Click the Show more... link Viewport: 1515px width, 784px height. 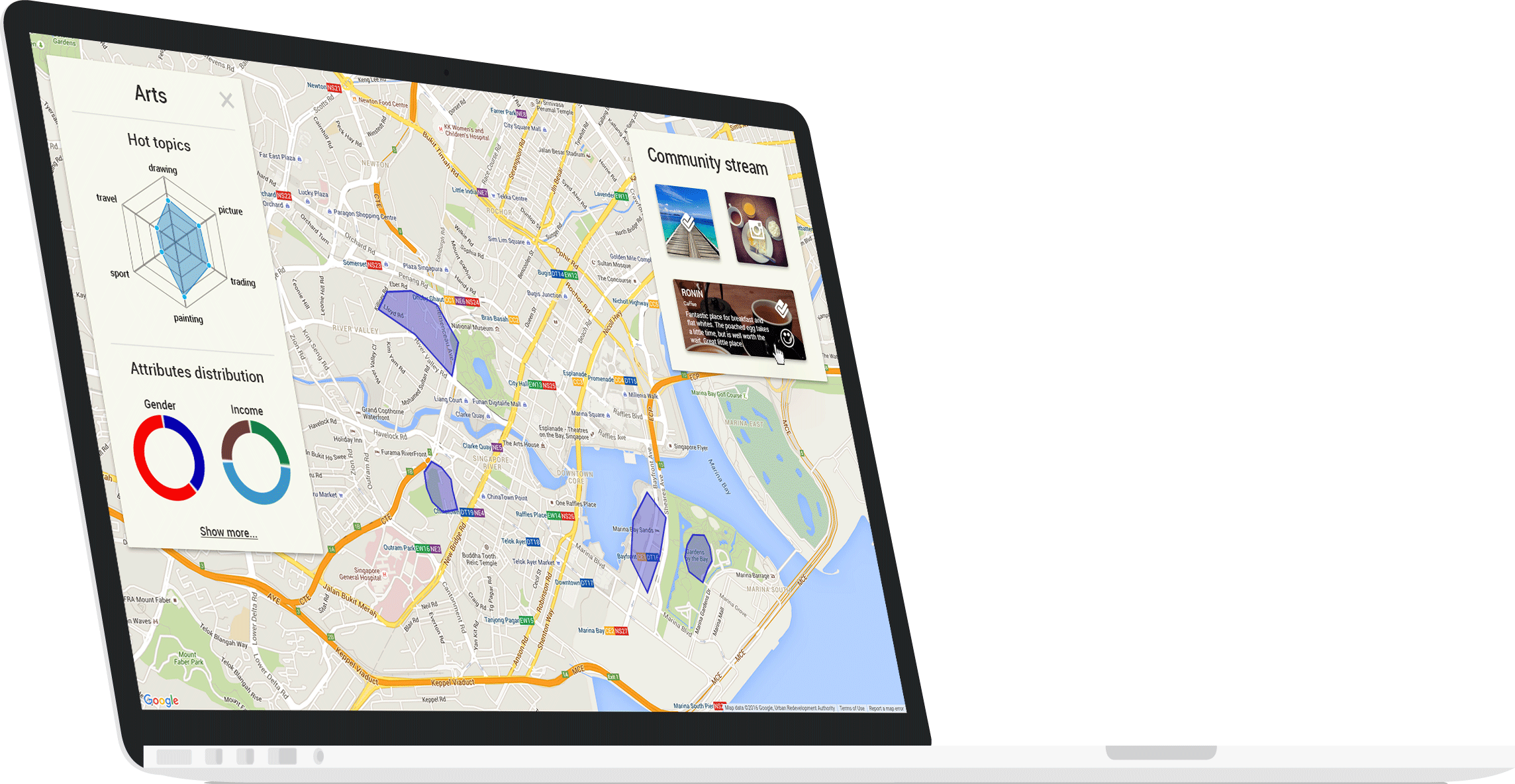(x=228, y=532)
